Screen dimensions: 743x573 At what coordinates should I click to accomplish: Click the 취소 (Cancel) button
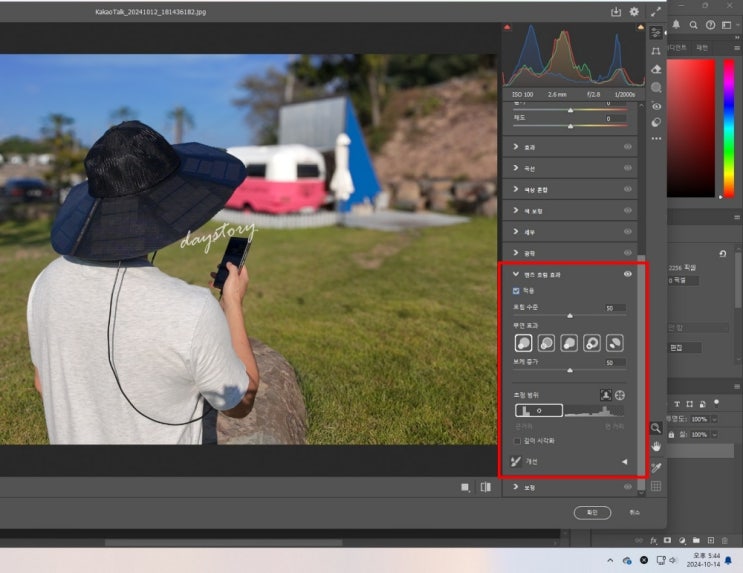634,512
